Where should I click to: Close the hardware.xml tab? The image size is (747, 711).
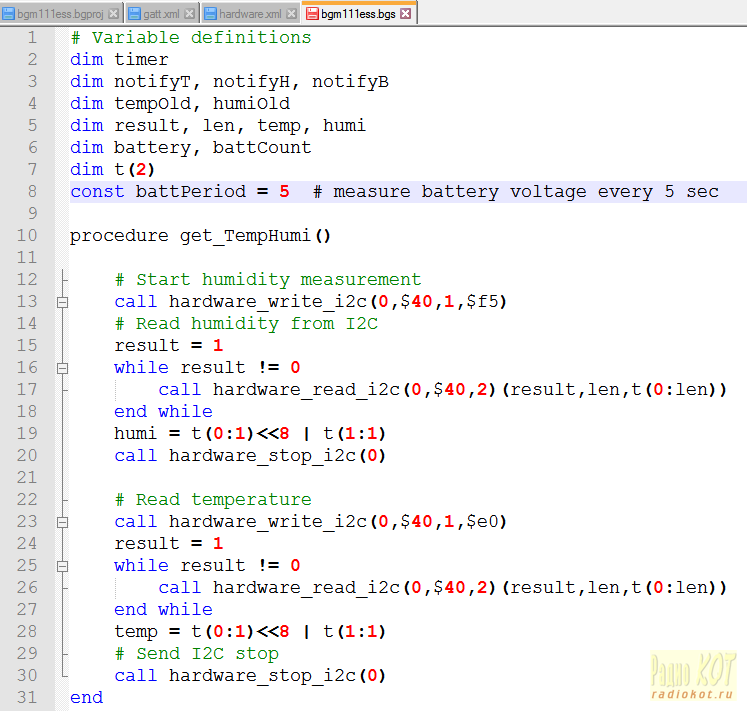pyautogui.click(x=291, y=13)
